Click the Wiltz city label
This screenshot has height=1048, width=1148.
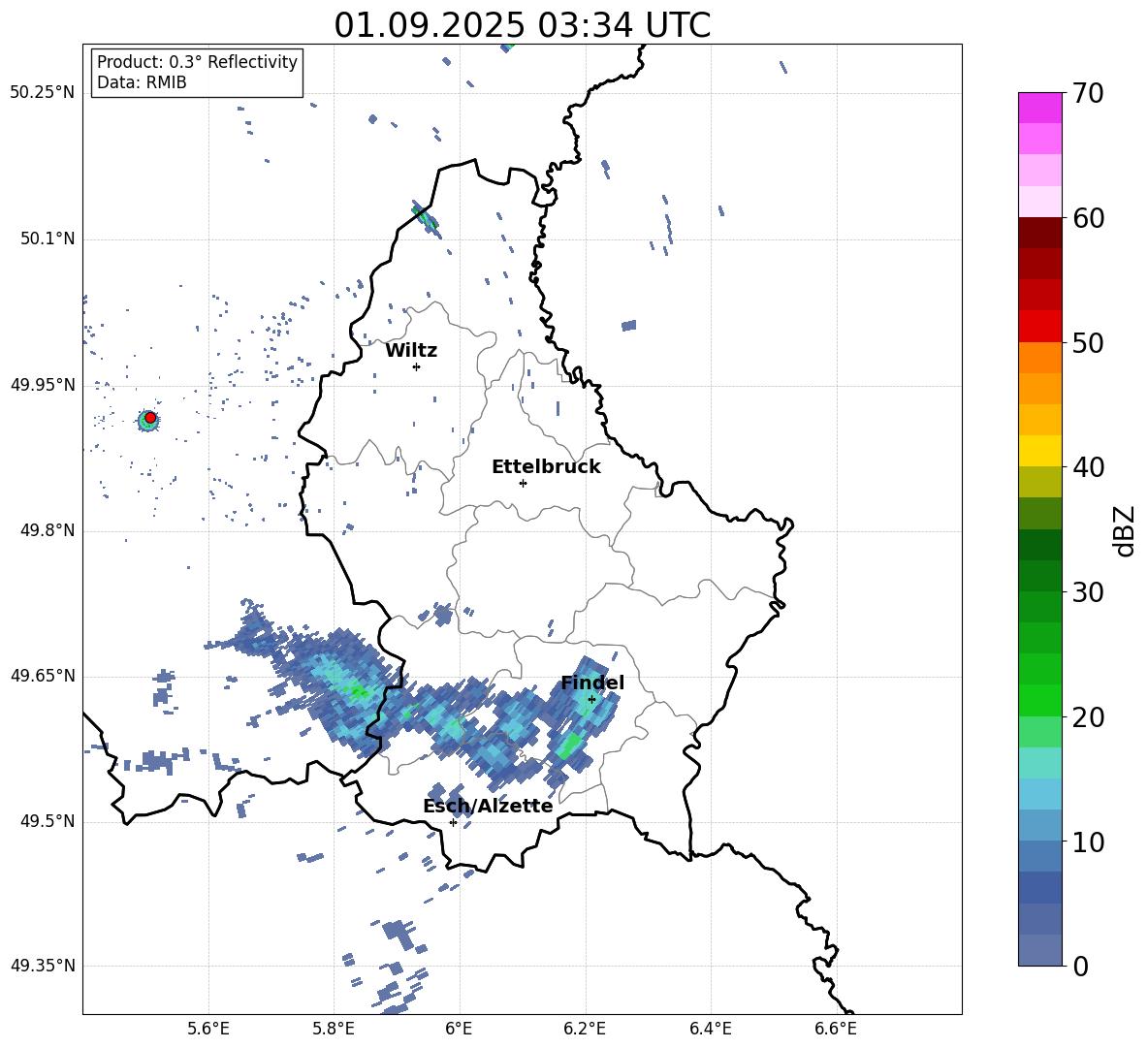411,351
